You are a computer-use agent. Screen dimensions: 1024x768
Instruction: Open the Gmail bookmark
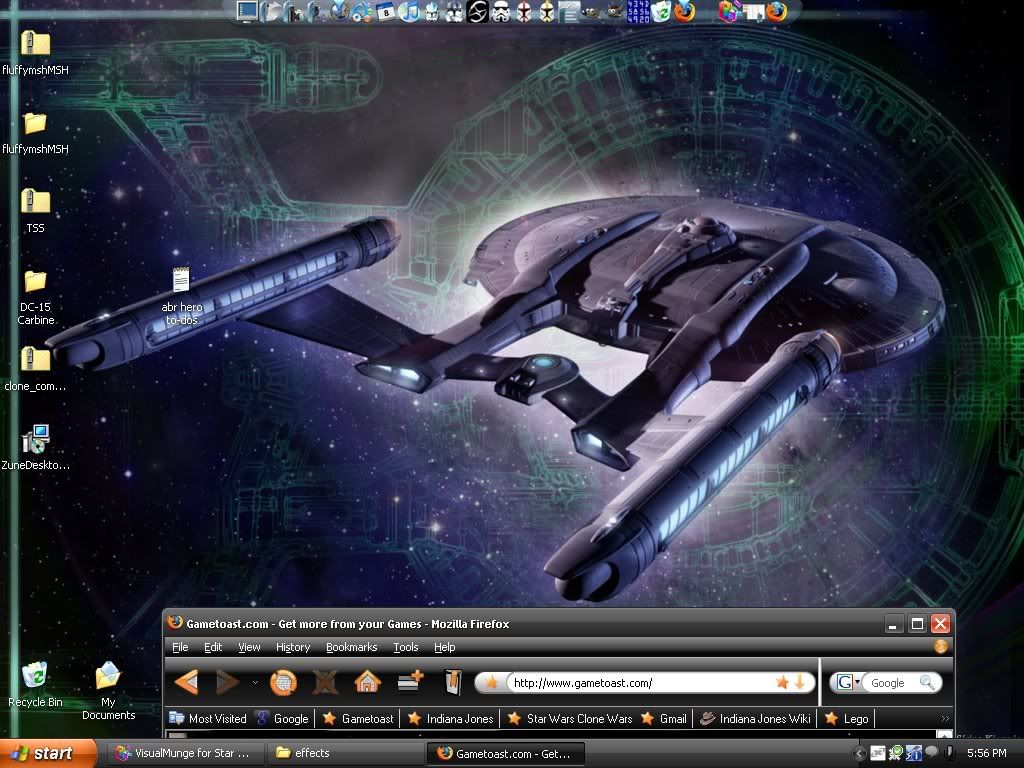point(664,718)
